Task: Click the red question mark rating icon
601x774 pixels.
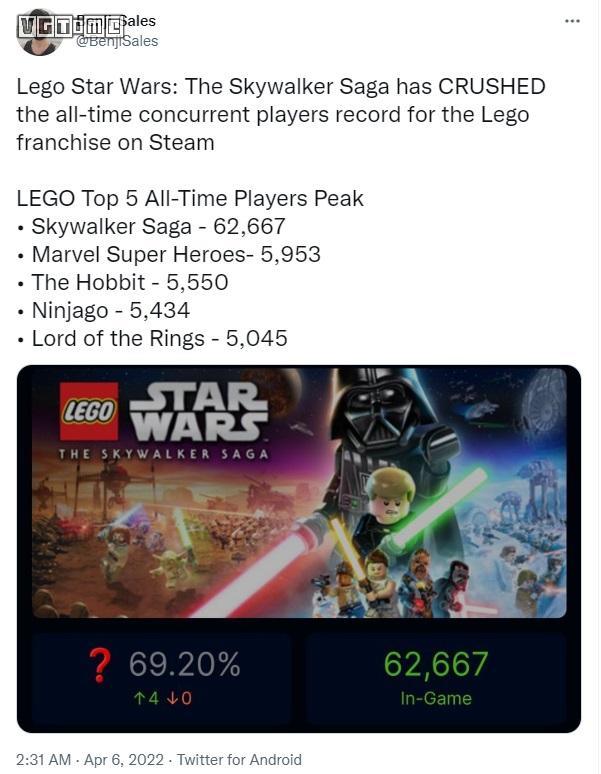Action: [x=99, y=664]
